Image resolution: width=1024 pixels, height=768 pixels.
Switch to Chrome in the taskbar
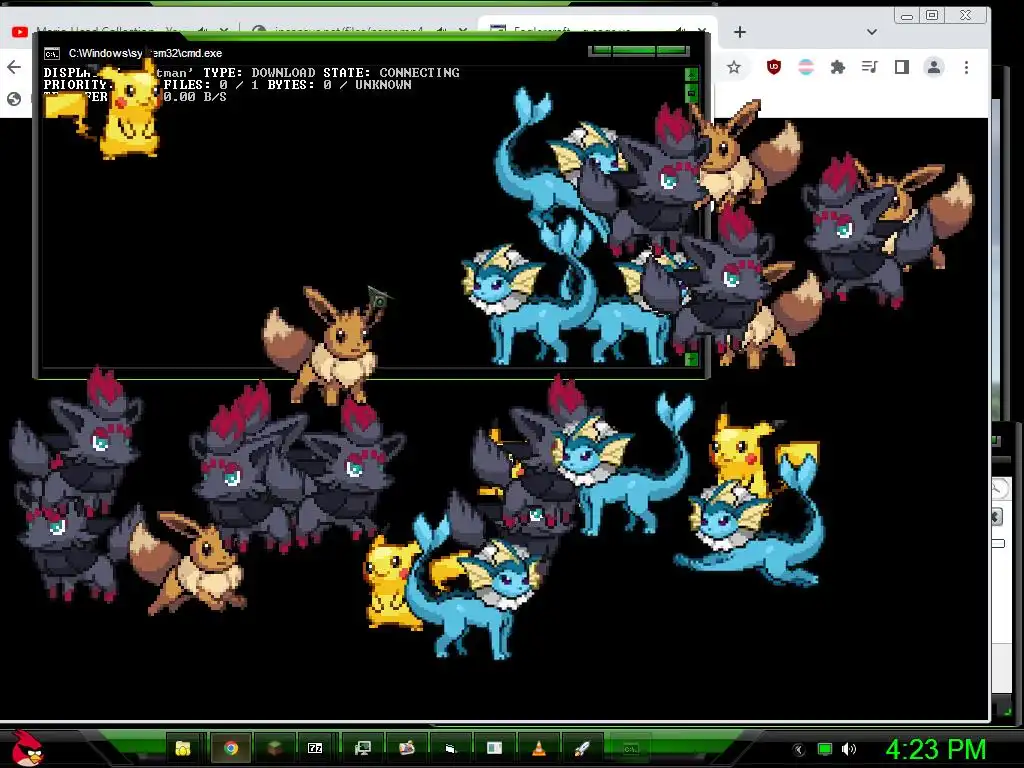pos(231,748)
